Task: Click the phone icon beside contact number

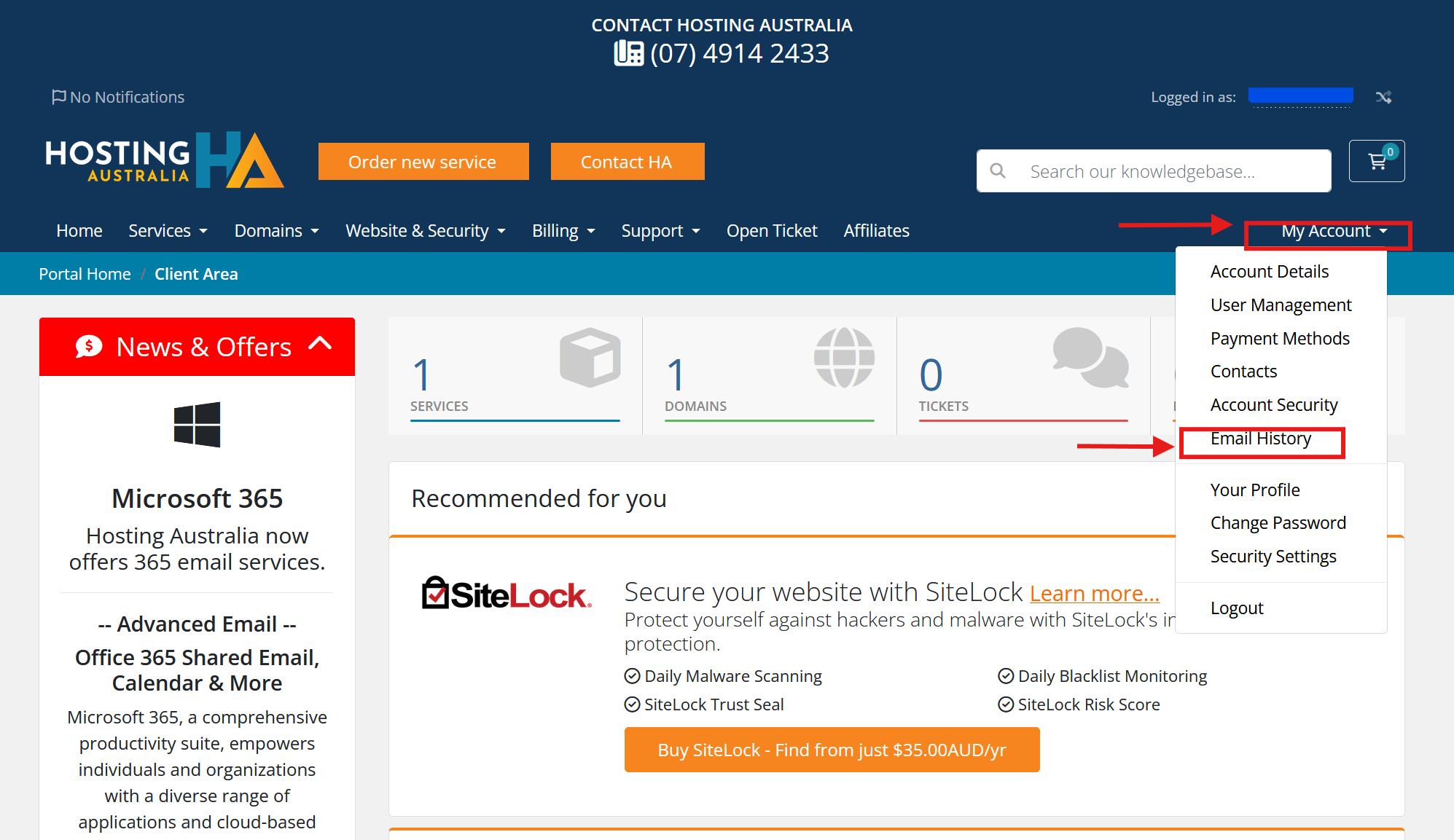Action: 628,53
